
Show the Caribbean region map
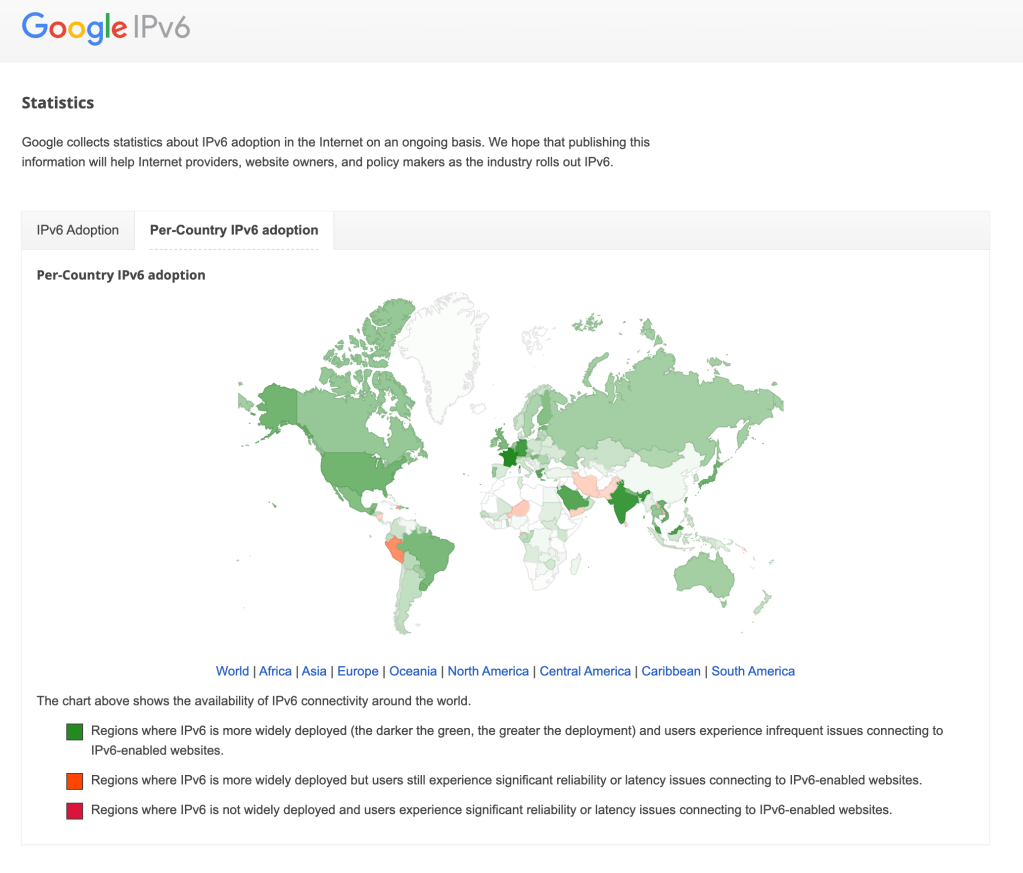pos(671,671)
